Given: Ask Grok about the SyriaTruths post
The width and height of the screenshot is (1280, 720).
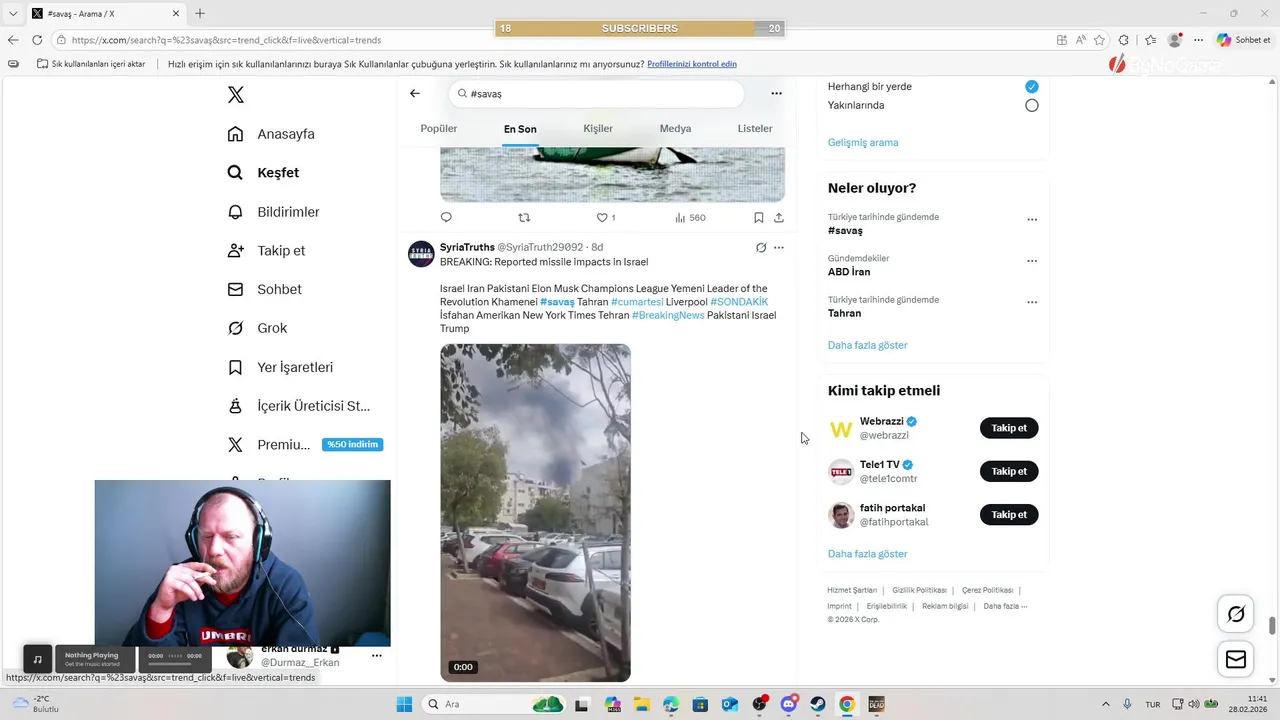Looking at the screenshot, I should click(x=761, y=247).
